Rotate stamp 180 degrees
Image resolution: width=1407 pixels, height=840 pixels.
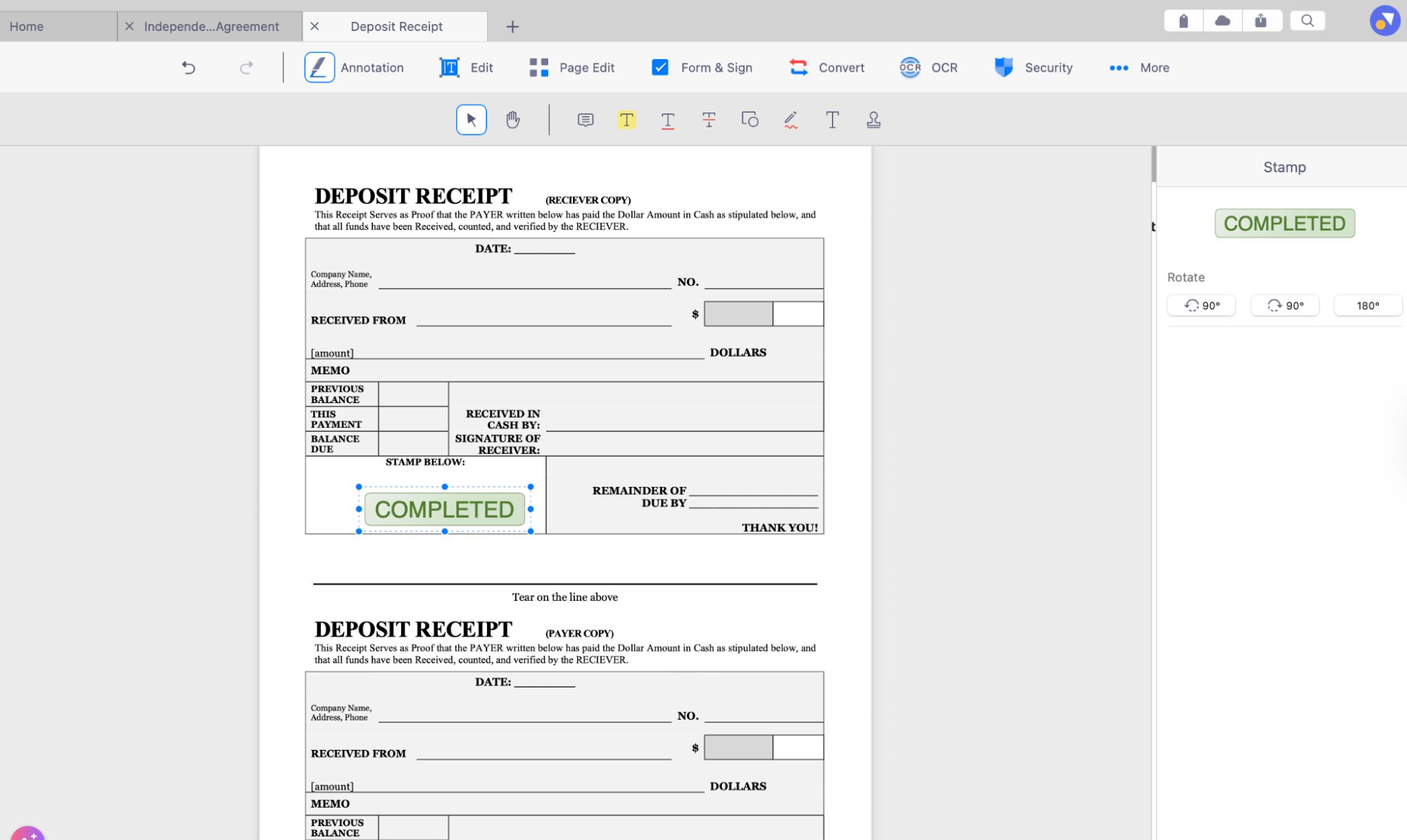click(x=1367, y=305)
